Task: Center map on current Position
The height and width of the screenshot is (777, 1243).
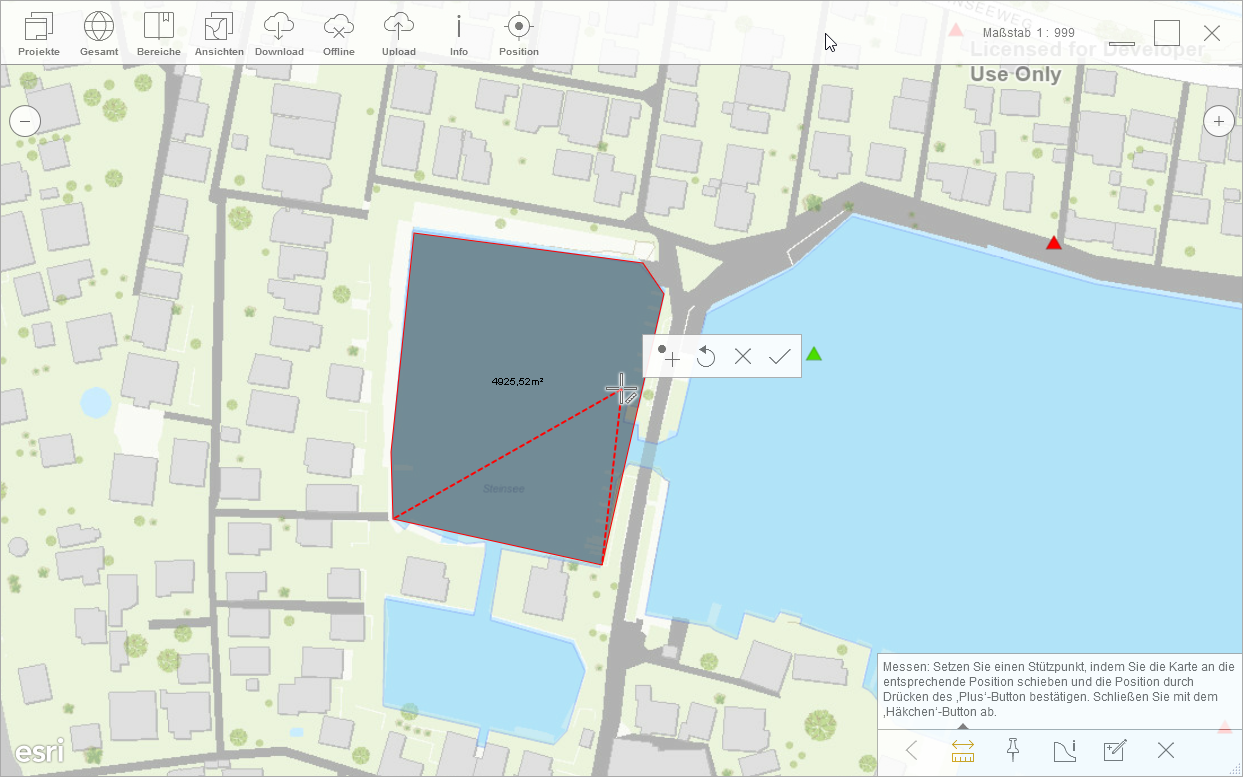Action: coord(518,33)
